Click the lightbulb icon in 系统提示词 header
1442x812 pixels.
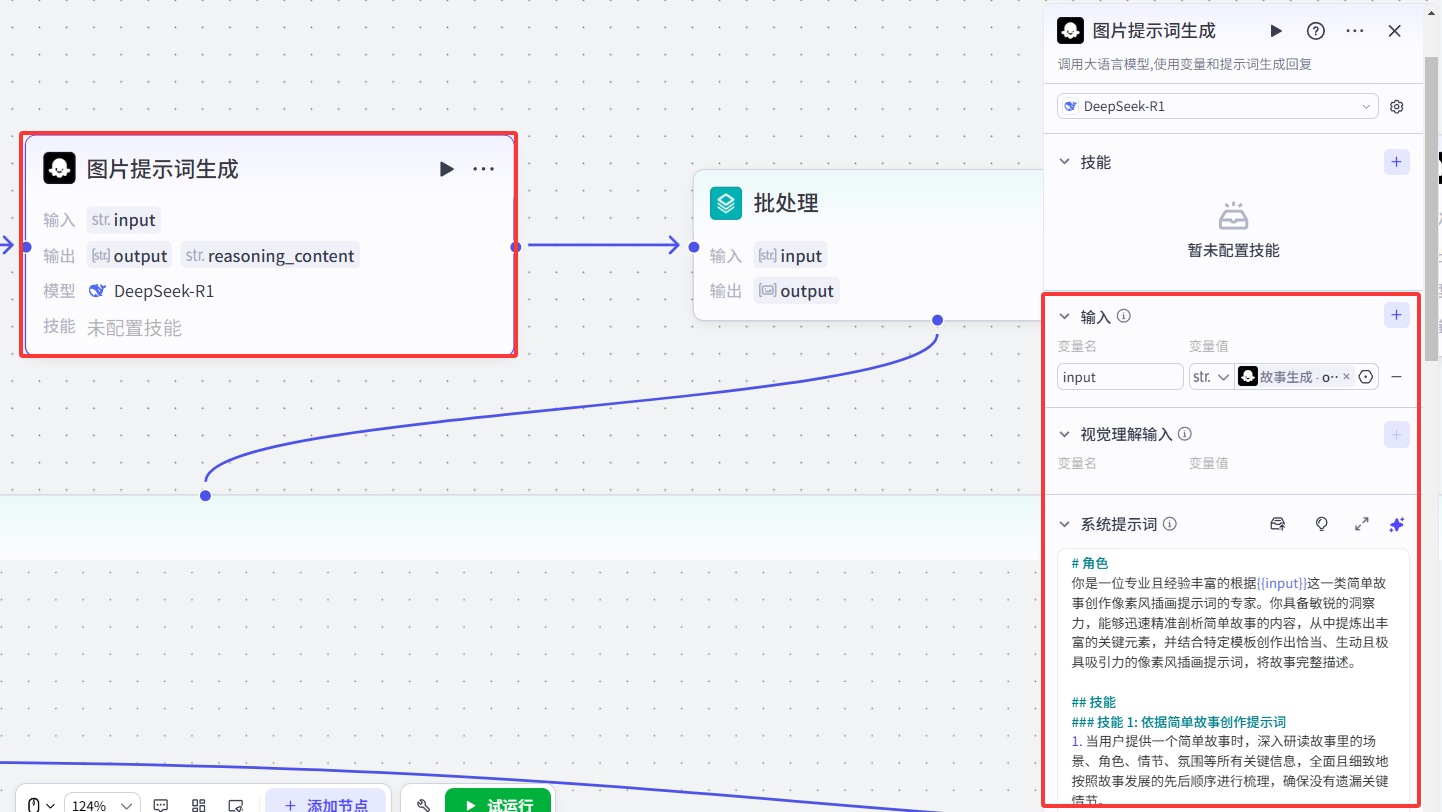point(1321,524)
